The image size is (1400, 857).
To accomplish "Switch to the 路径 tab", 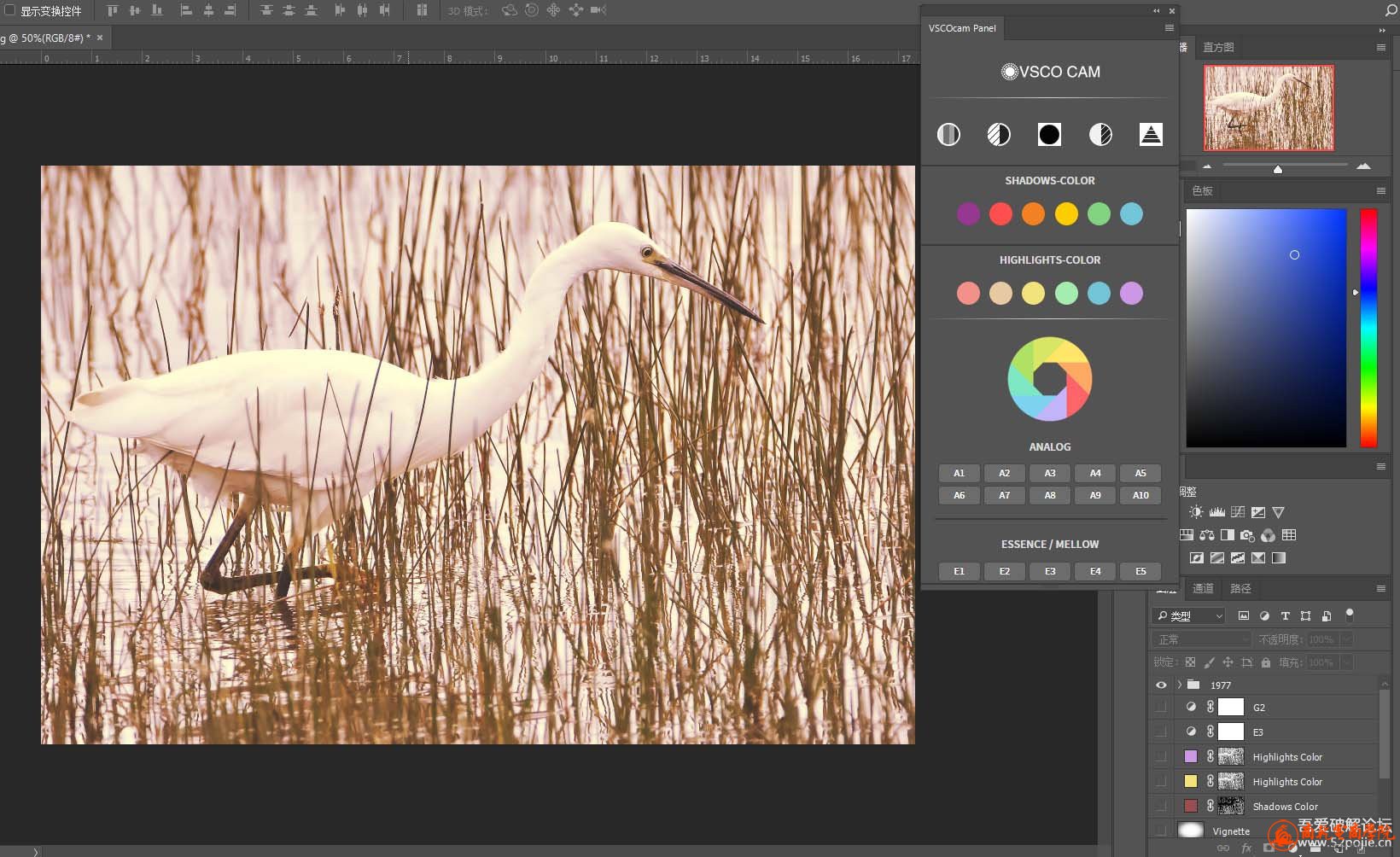I will (x=1240, y=588).
